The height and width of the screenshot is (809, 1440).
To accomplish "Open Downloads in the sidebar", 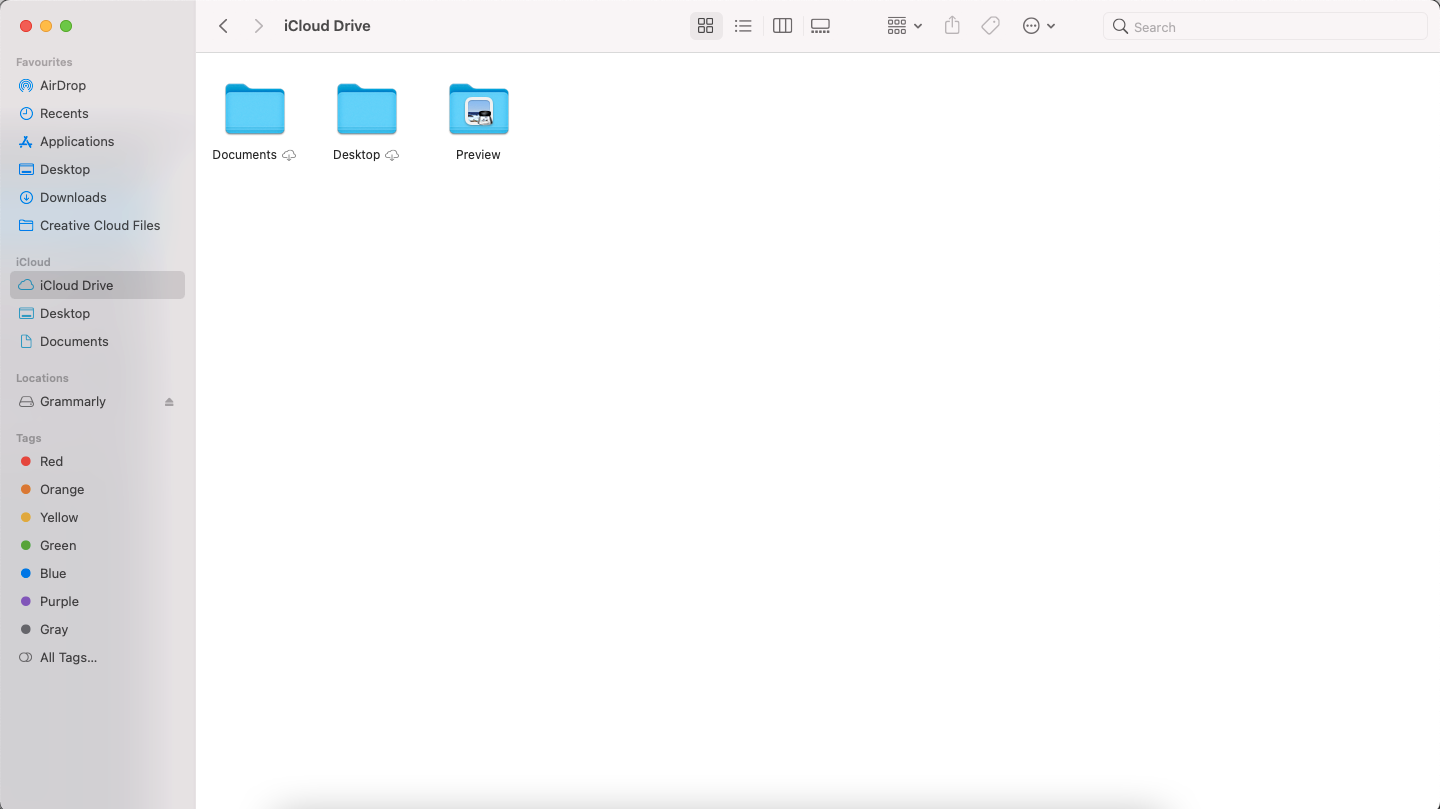I will pyautogui.click(x=97, y=198).
